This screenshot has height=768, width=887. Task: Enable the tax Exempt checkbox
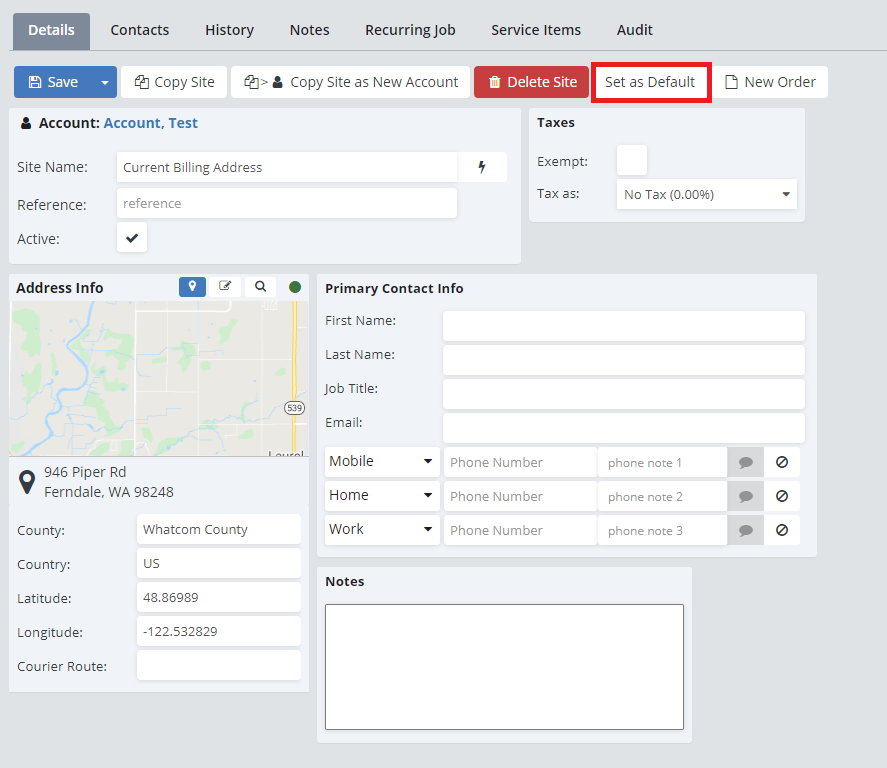point(631,160)
